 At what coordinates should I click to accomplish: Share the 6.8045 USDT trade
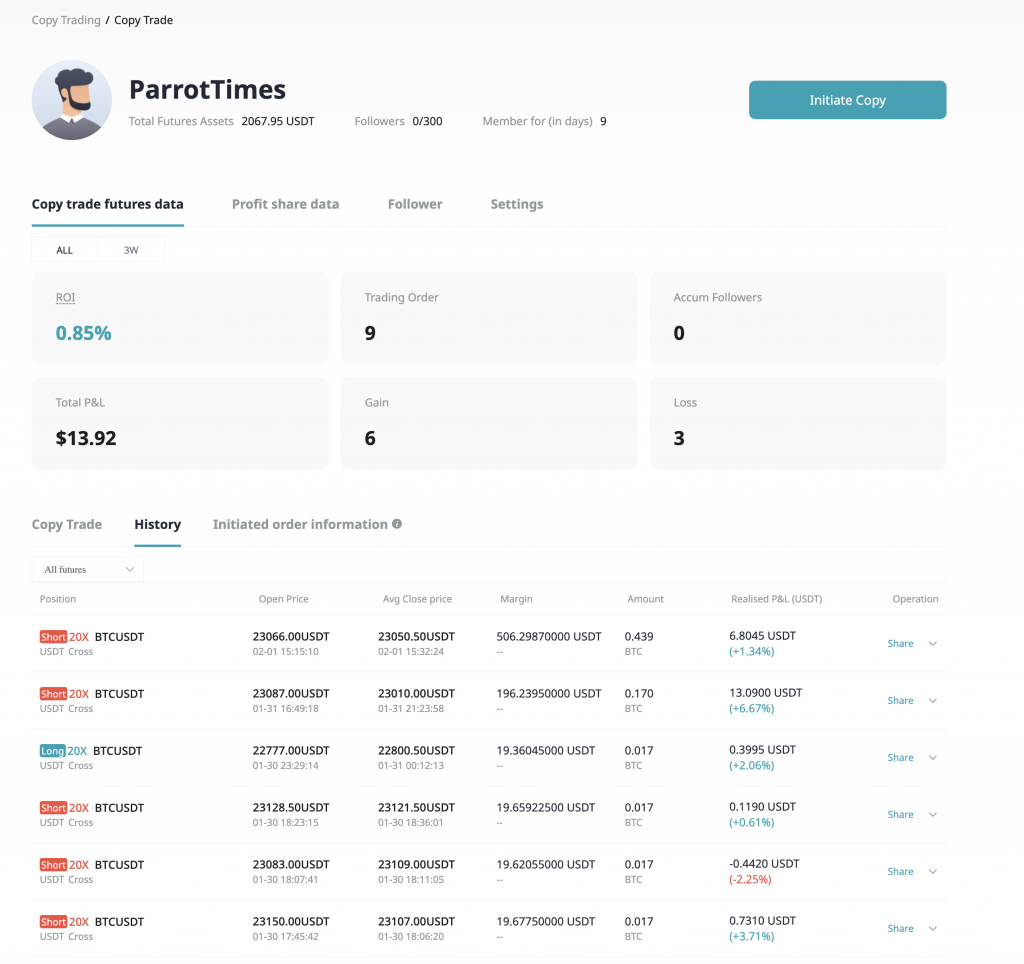pos(900,643)
